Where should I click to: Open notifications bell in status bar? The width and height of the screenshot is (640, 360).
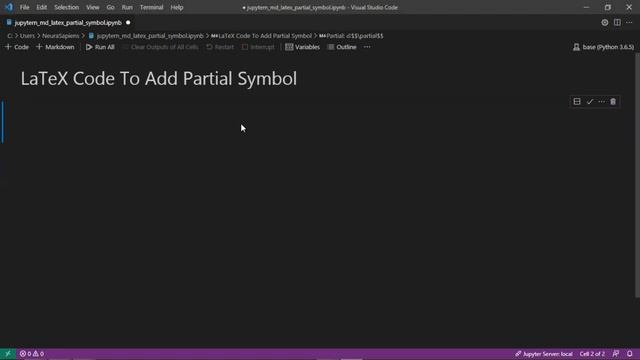pos(630,354)
